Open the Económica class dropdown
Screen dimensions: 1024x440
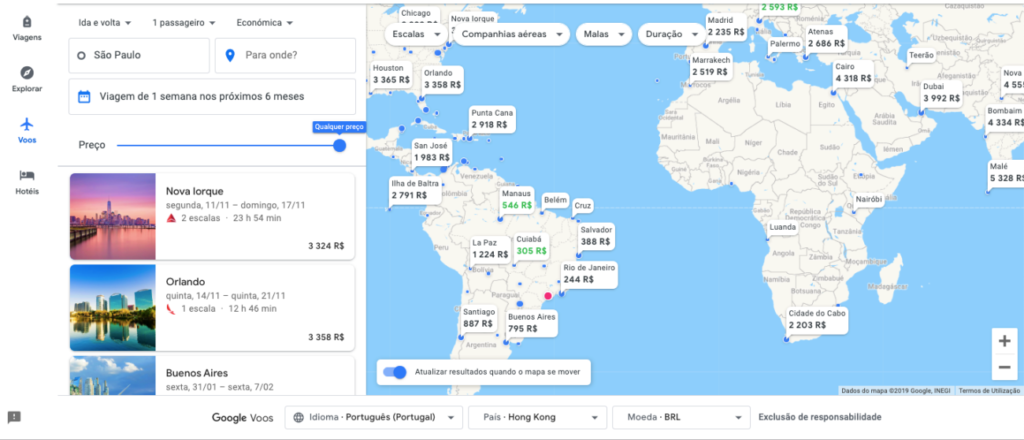[264, 22]
